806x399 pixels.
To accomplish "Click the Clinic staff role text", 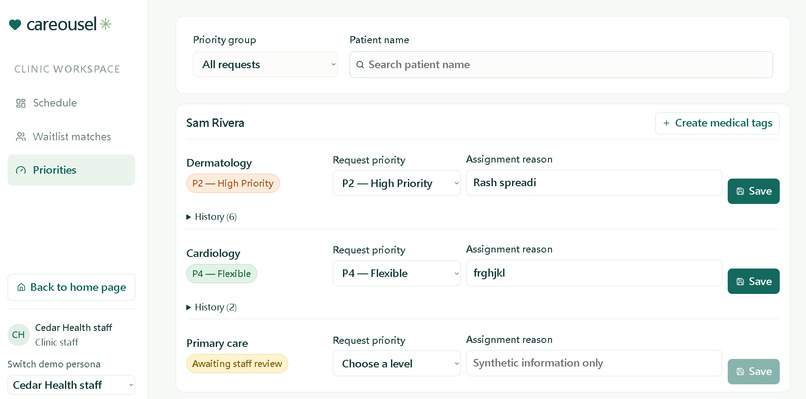I will coord(57,342).
